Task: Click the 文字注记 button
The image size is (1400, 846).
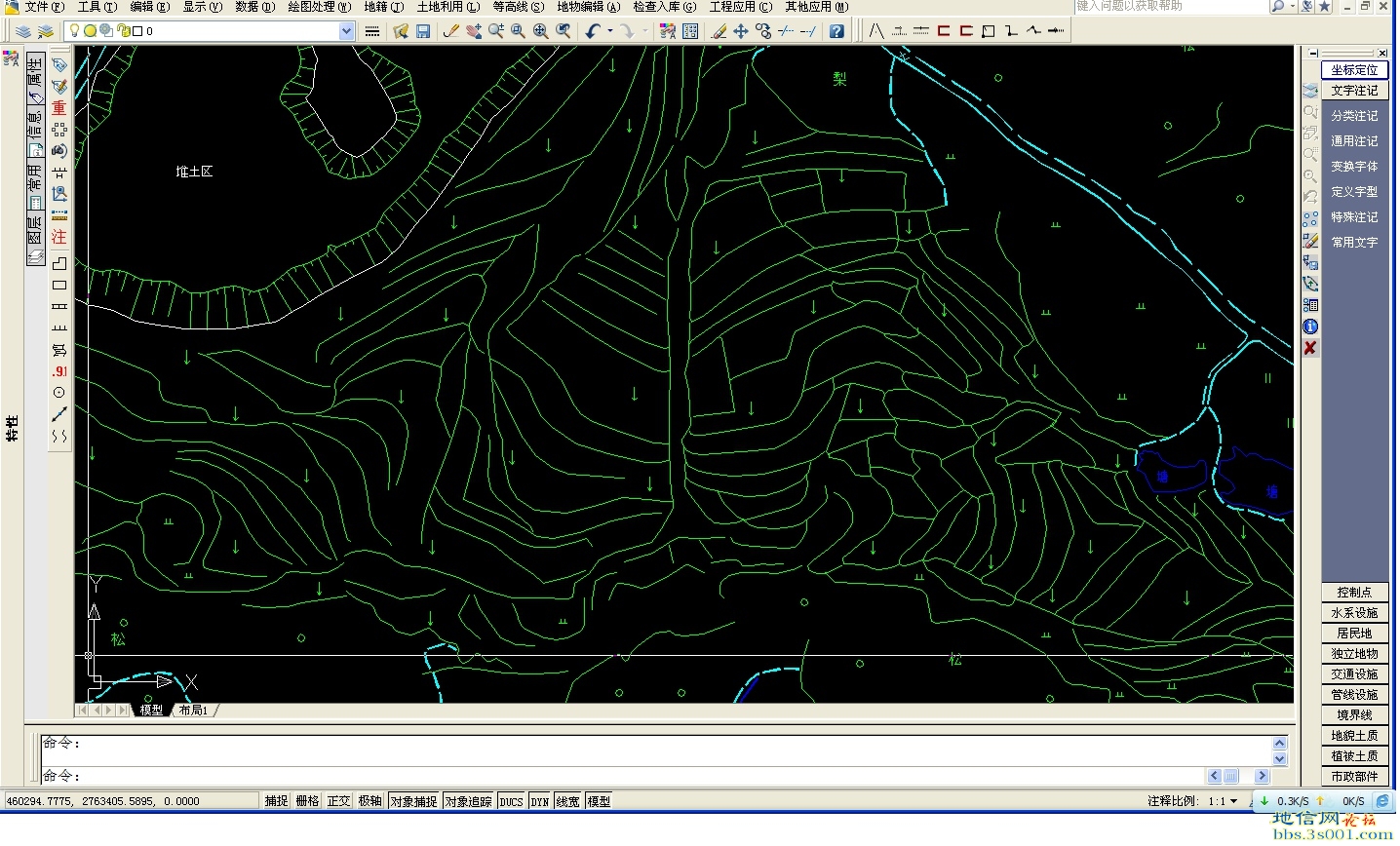Action: tap(1354, 91)
